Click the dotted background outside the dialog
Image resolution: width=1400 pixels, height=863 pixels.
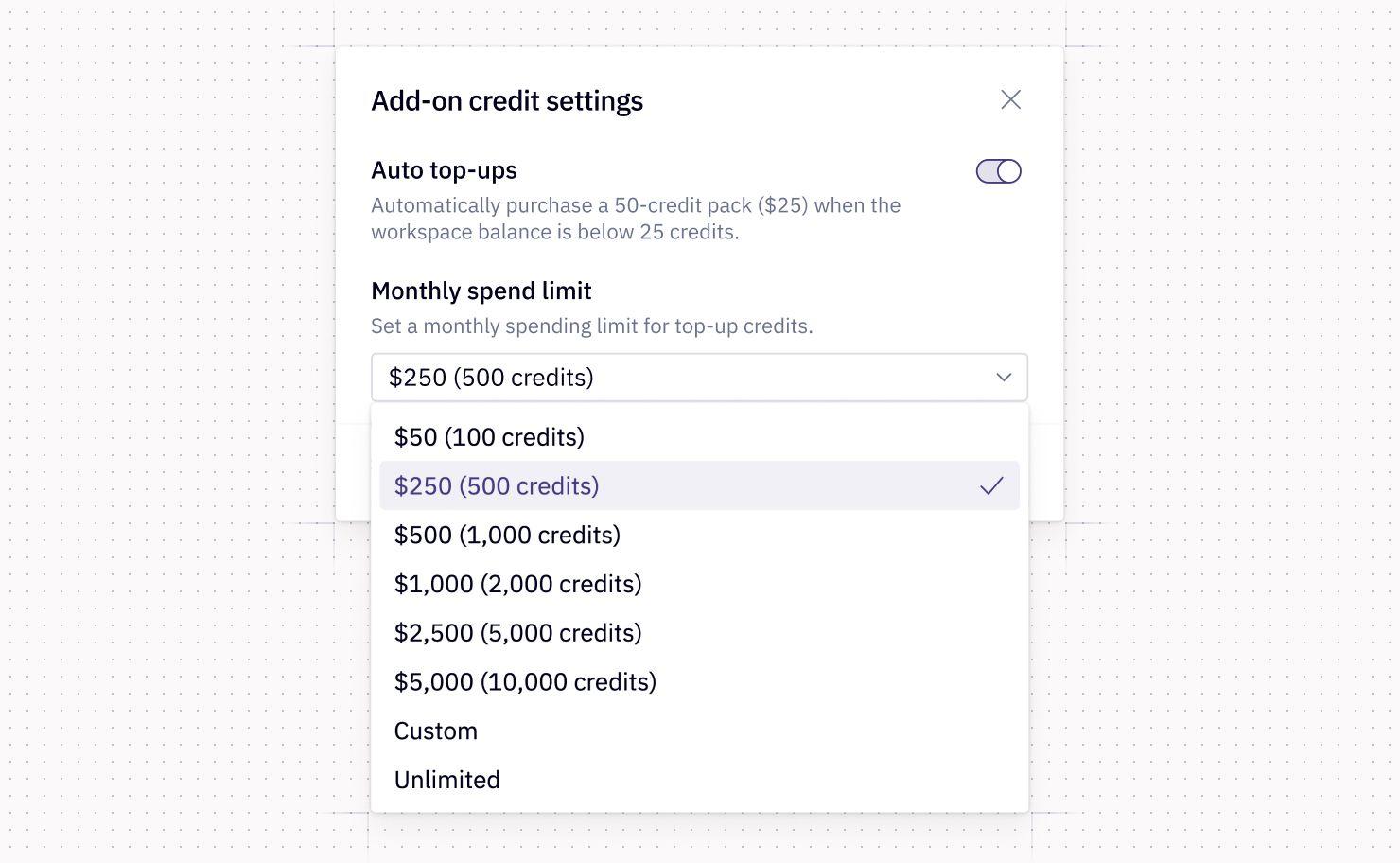point(170,426)
